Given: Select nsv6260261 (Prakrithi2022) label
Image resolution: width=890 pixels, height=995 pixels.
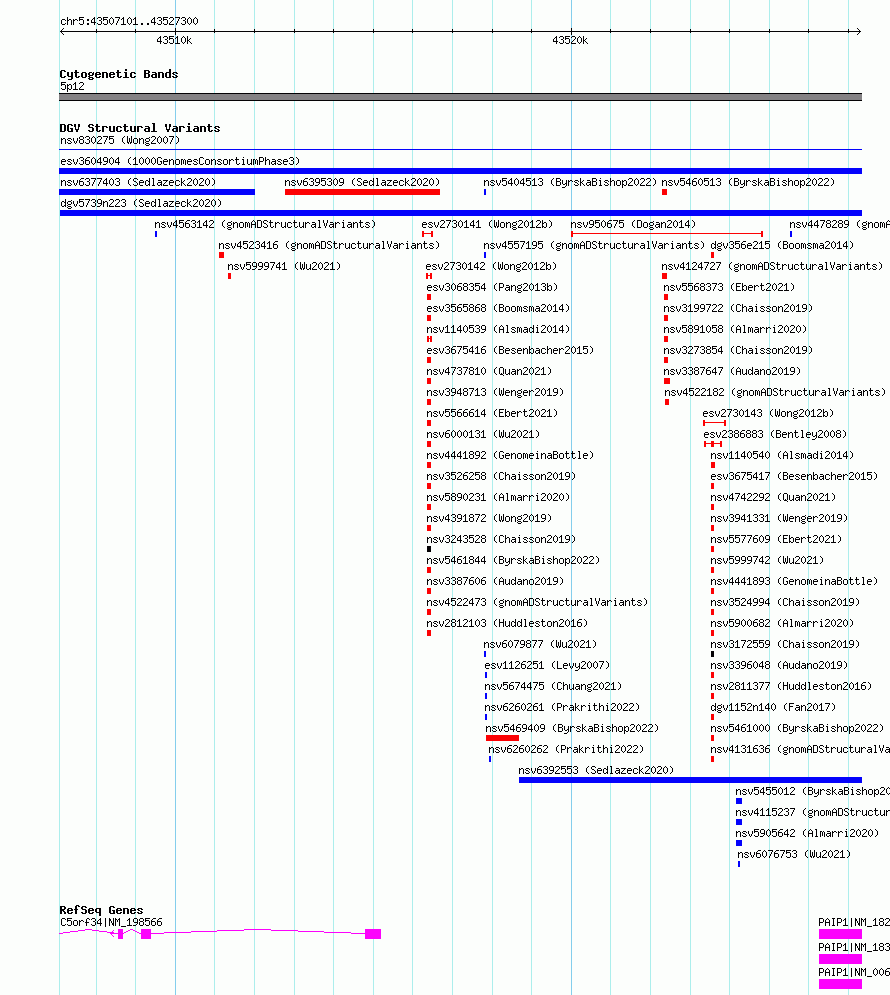Looking at the screenshot, I should click(x=562, y=706).
